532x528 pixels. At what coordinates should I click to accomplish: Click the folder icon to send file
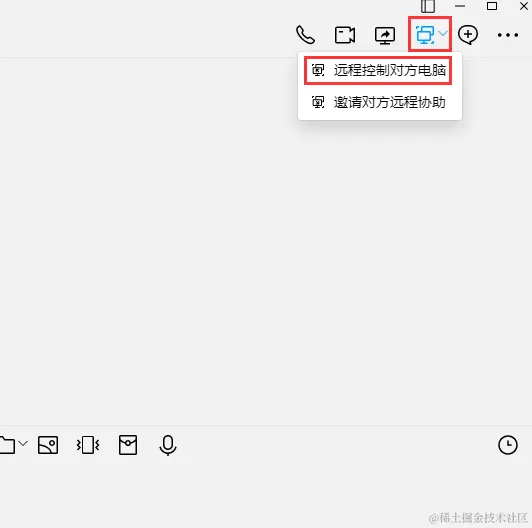(x=7, y=445)
